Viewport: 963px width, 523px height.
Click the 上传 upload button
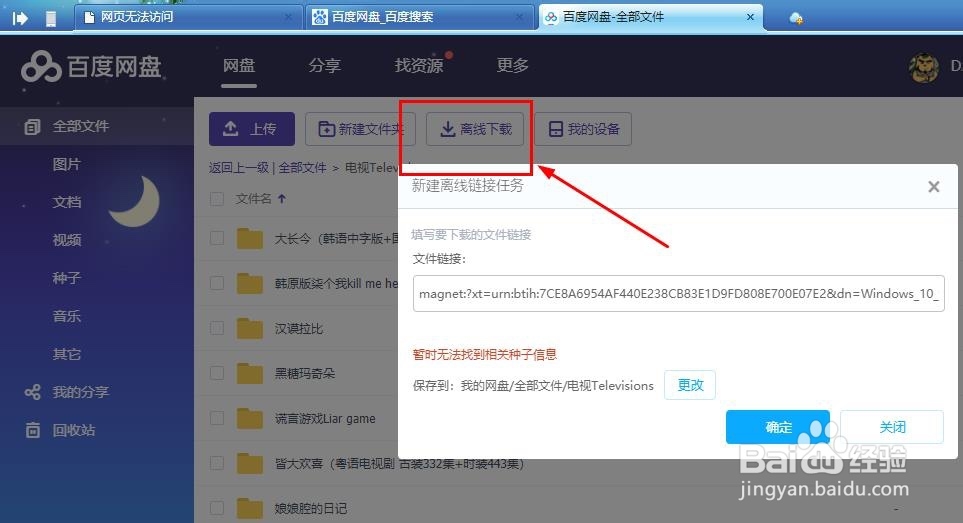click(252, 129)
